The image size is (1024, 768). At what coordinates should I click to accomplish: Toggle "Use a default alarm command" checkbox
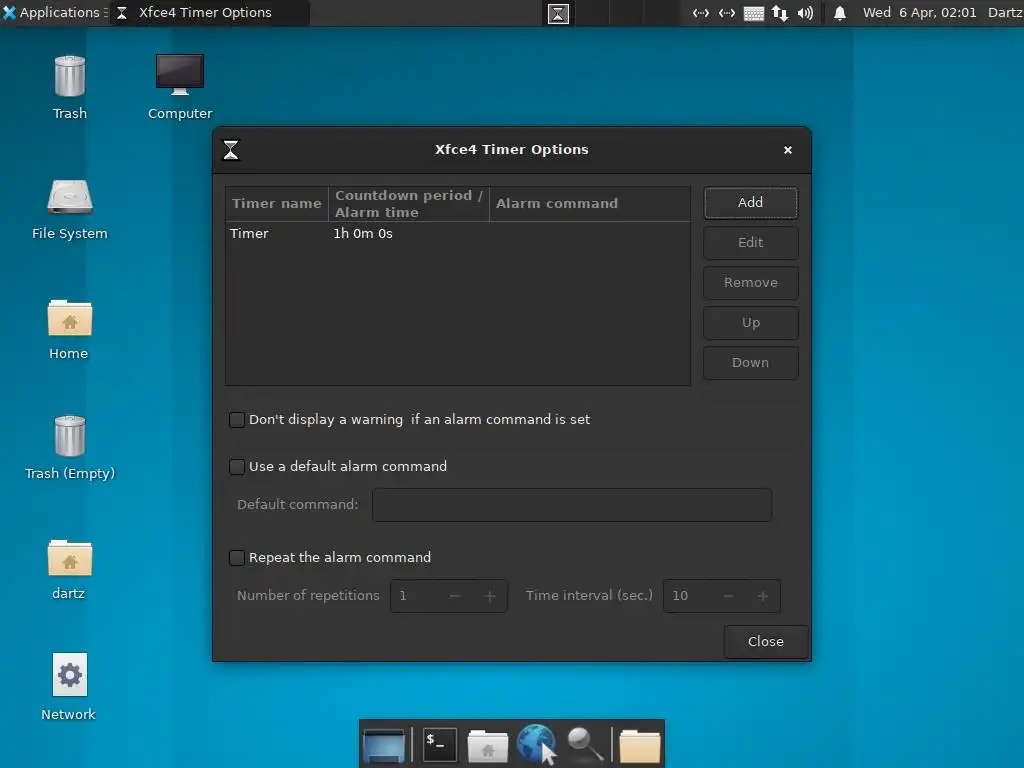tap(237, 466)
